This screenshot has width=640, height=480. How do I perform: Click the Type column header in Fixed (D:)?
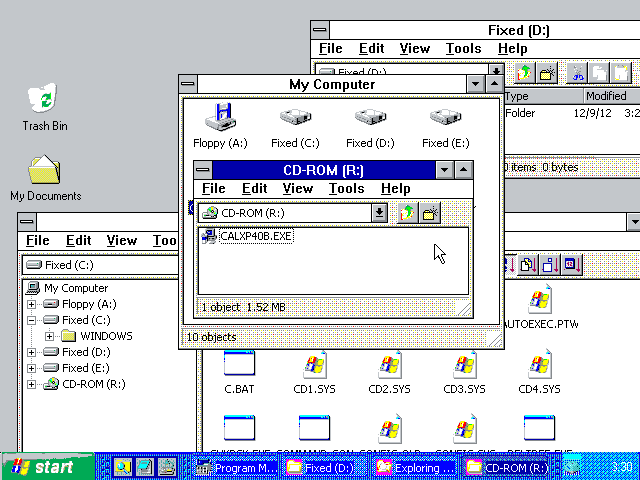pos(543,96)
